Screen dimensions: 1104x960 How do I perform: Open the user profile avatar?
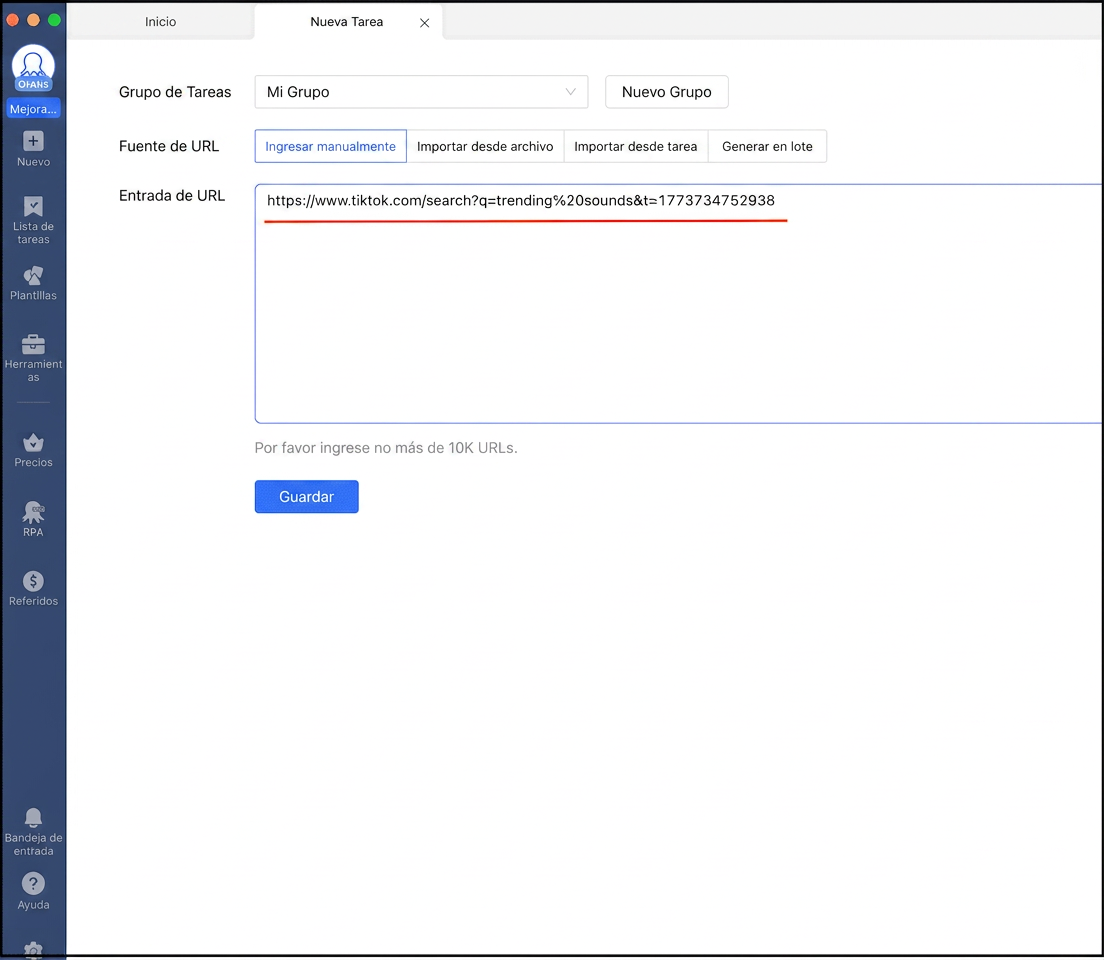(33, 68)
